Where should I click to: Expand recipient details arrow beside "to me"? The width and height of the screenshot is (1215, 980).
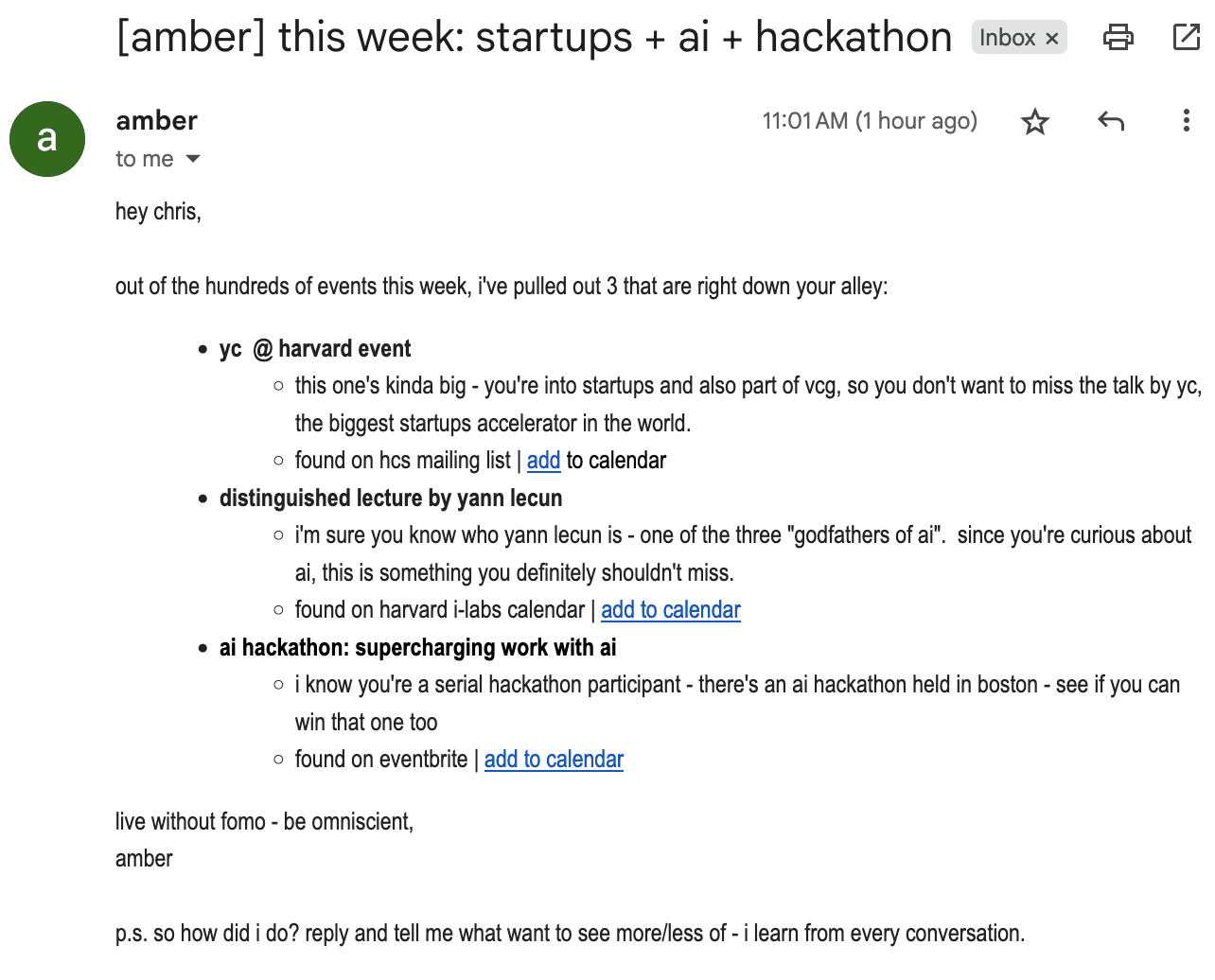(x=193, y=159)
